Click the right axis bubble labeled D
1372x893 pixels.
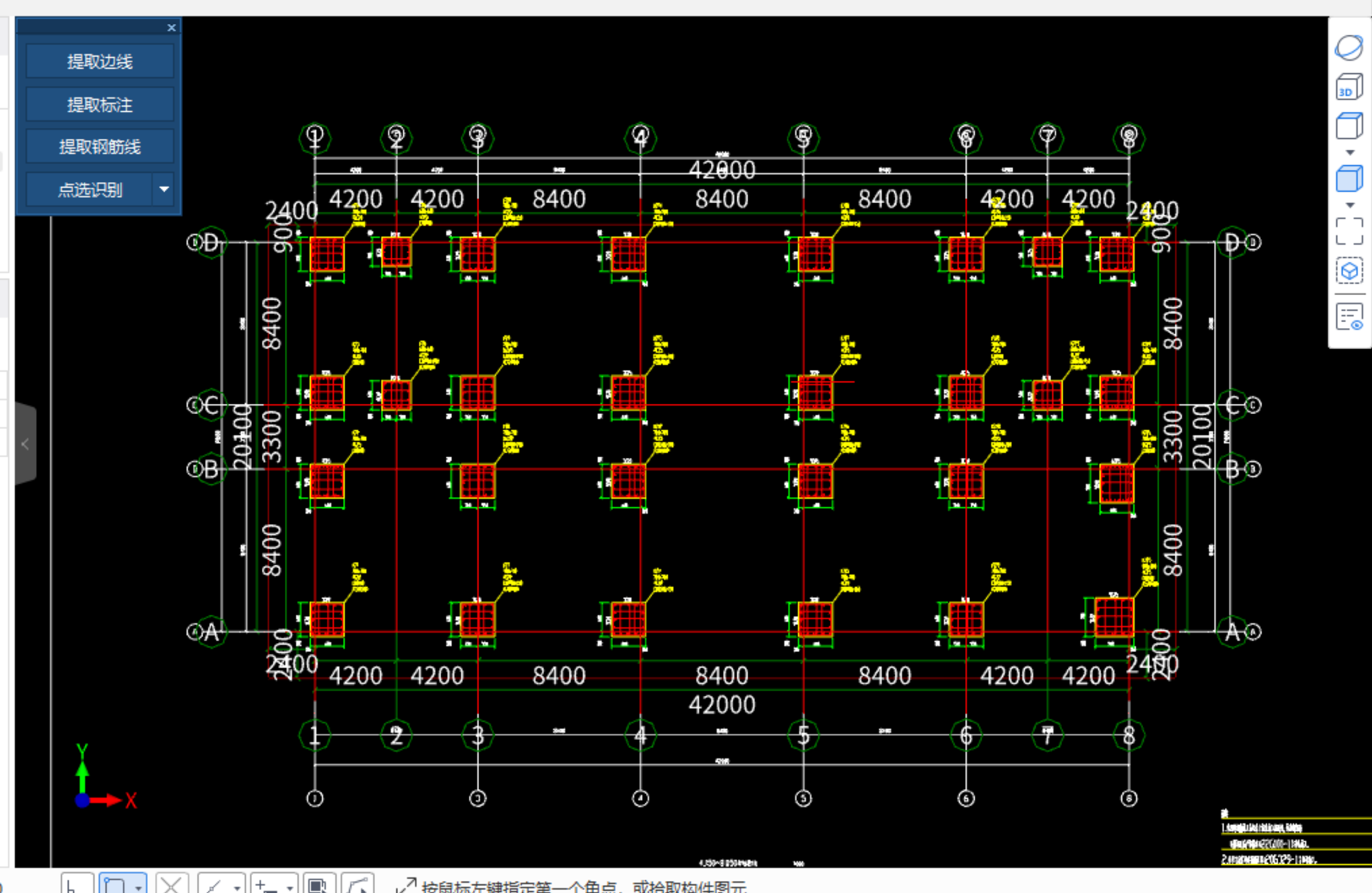click(x=1232, y=243)
